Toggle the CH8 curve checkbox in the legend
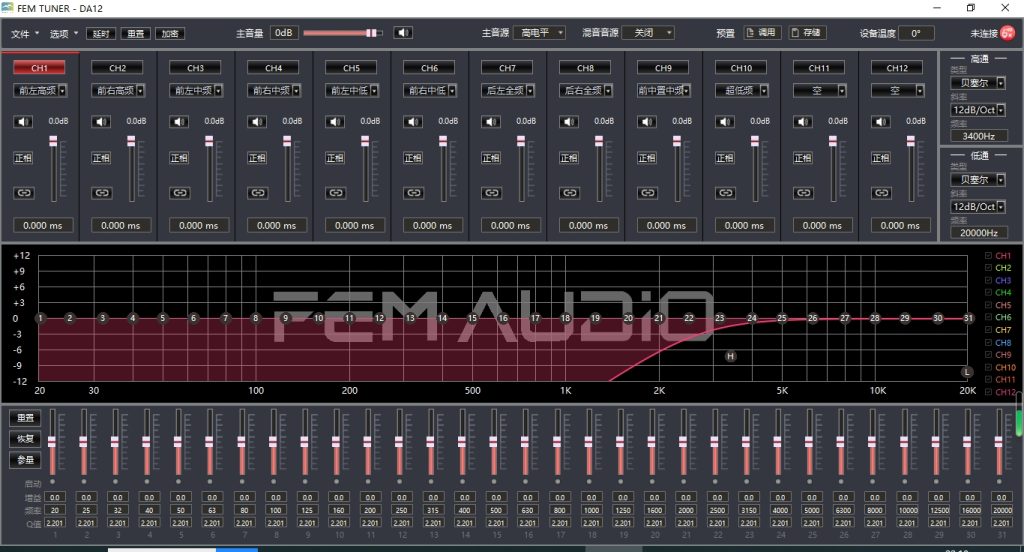Screen dimensions: 1024x552 [988, 342]
